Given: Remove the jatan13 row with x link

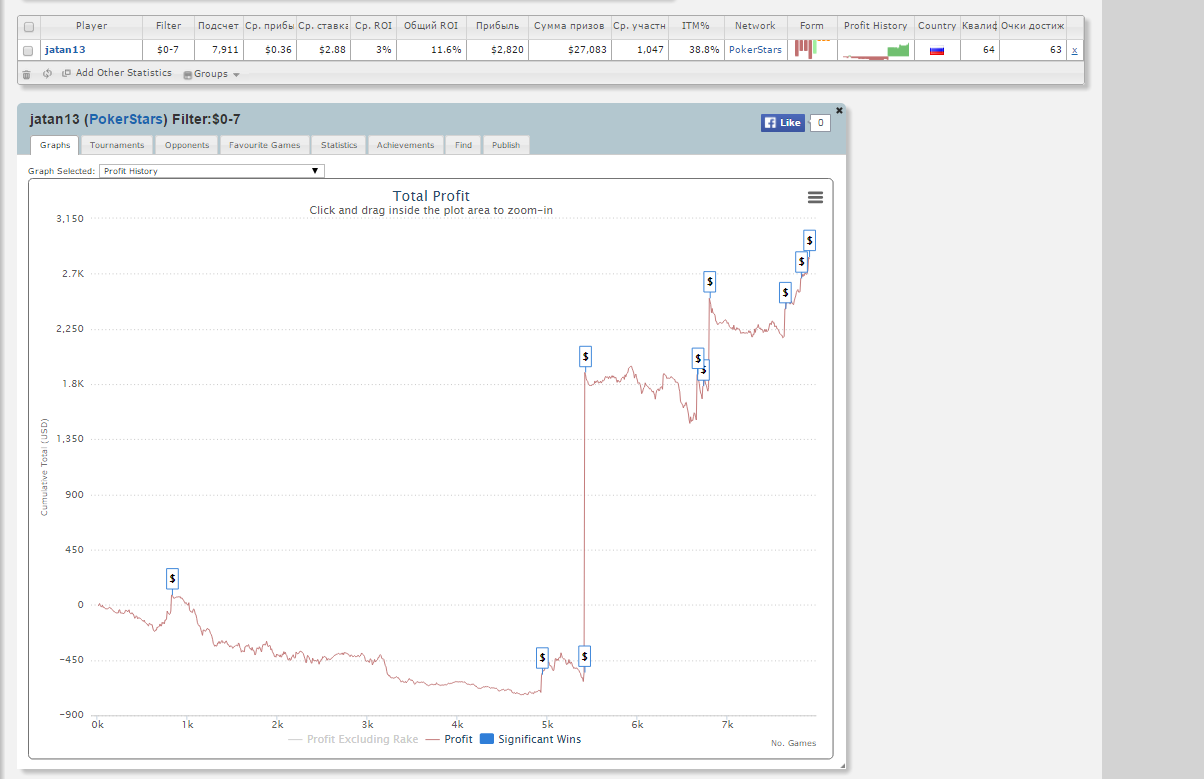Looking at the screenshot, I should click(1074, 50).
